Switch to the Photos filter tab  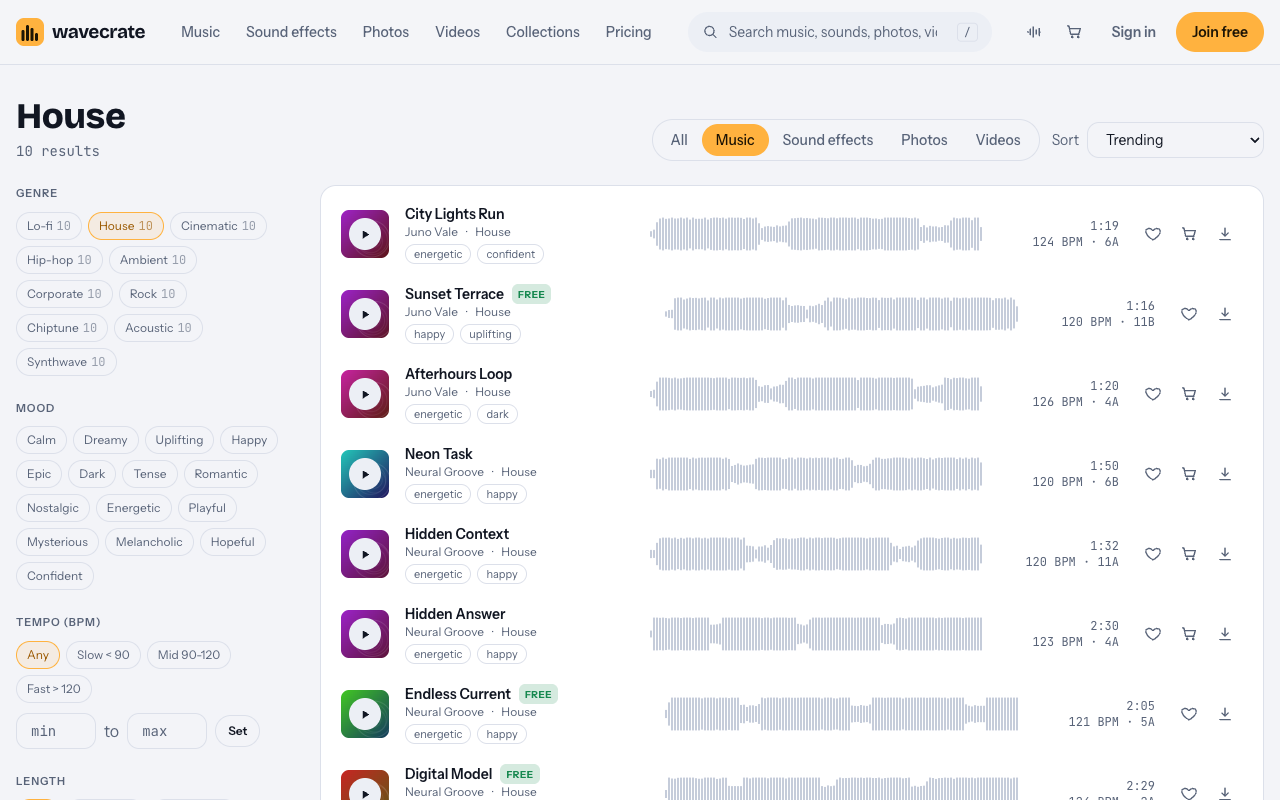point(924,140)
